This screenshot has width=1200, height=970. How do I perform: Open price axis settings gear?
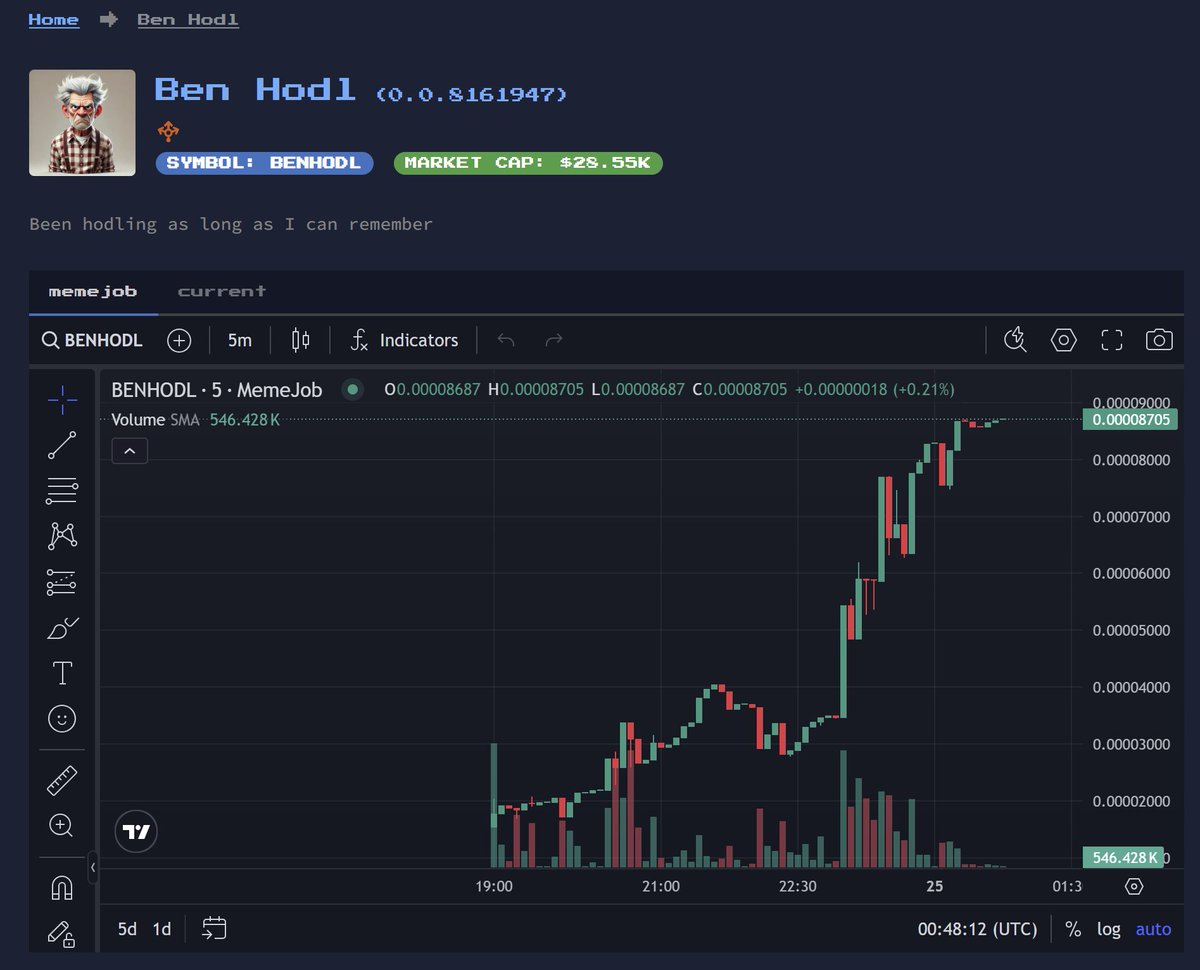[x=1134, y=886]
